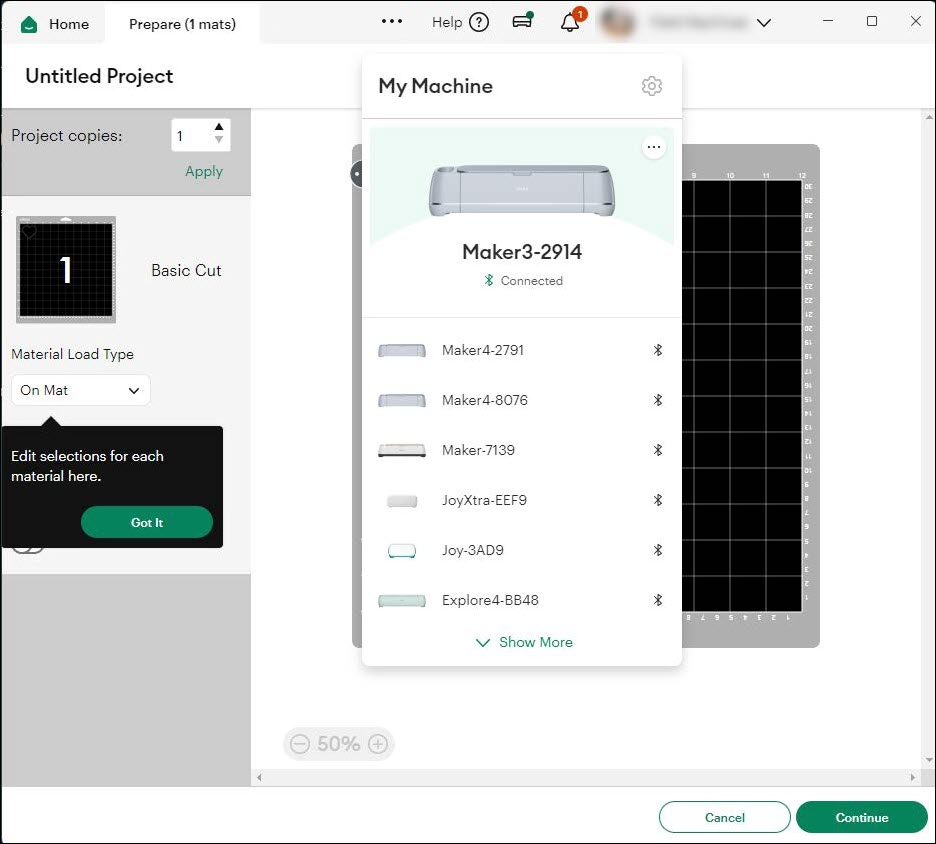The width and height of the screenshot is (936, 844).
Task: Apply the project copies value
Action: 204,171
